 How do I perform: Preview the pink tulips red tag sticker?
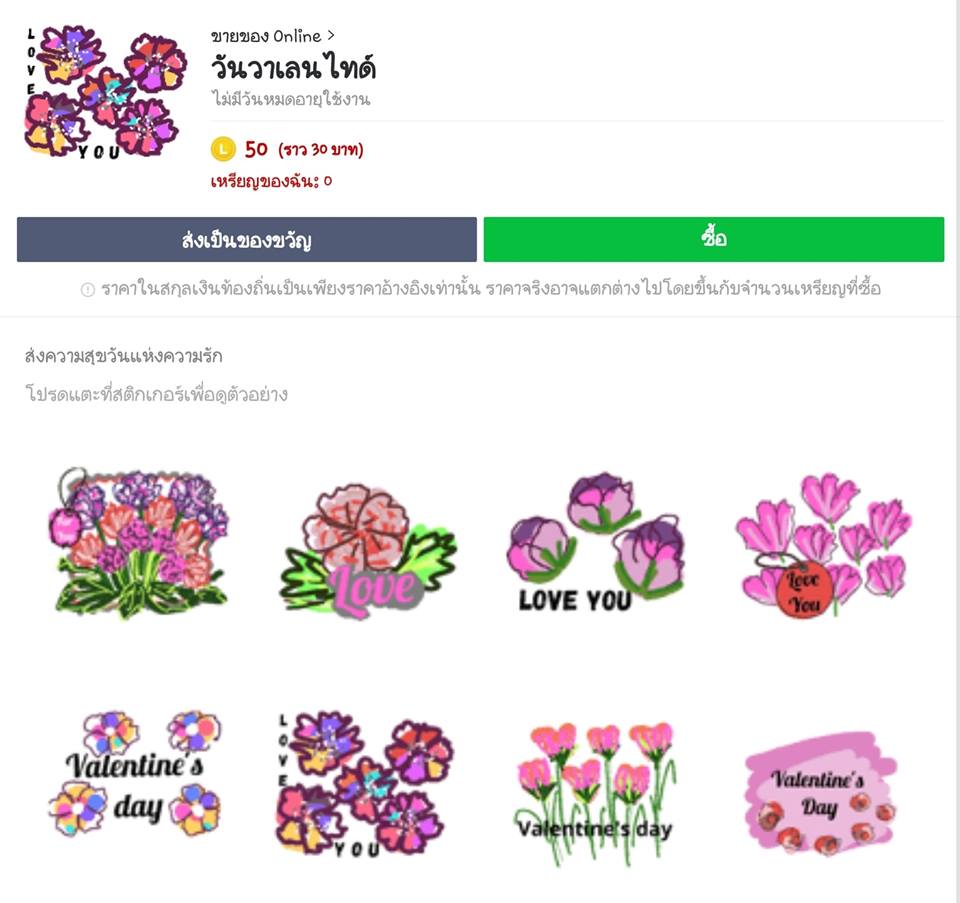(824, 545)
